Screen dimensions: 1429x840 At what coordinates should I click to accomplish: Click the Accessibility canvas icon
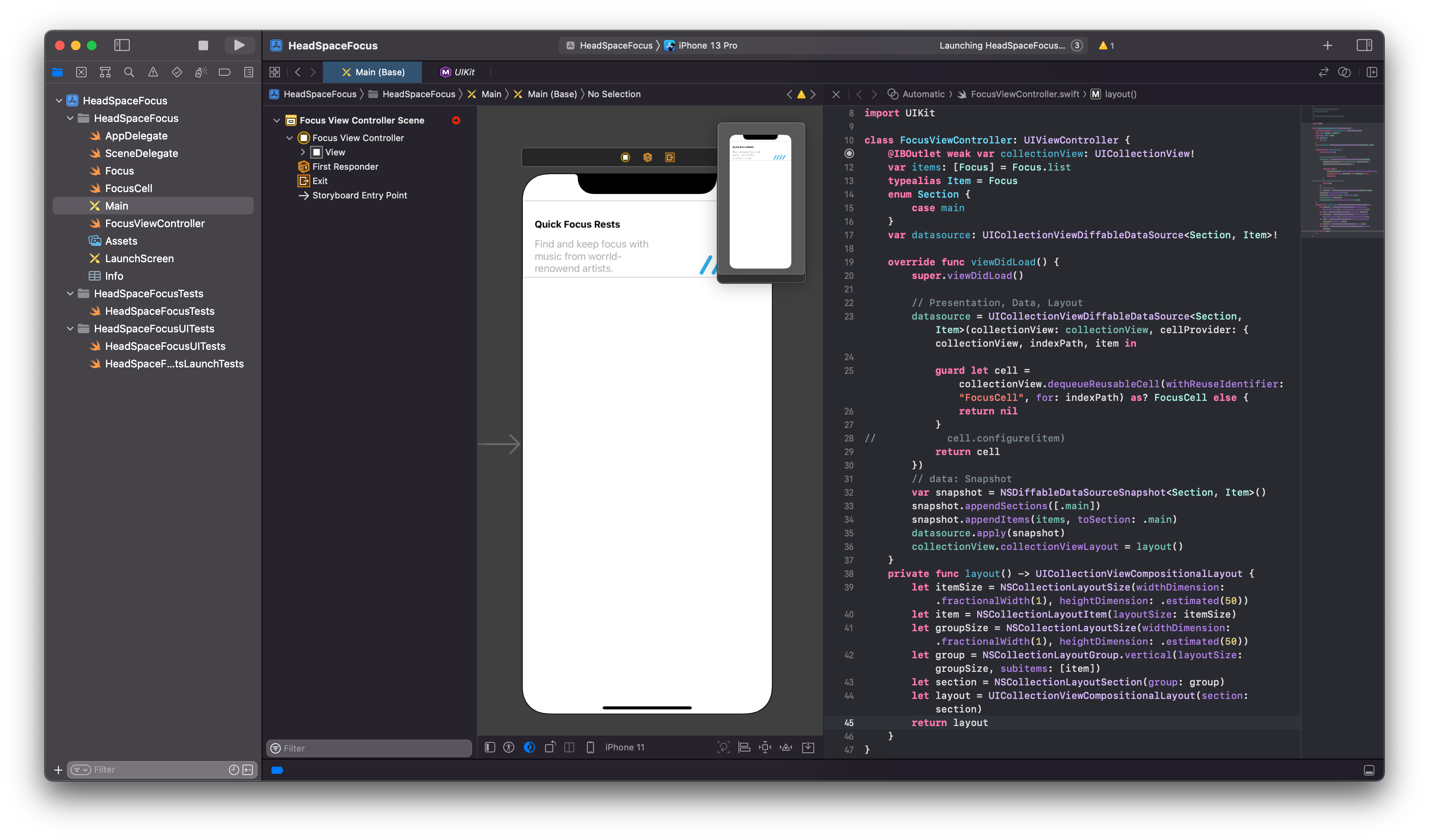tap(509, 747)
